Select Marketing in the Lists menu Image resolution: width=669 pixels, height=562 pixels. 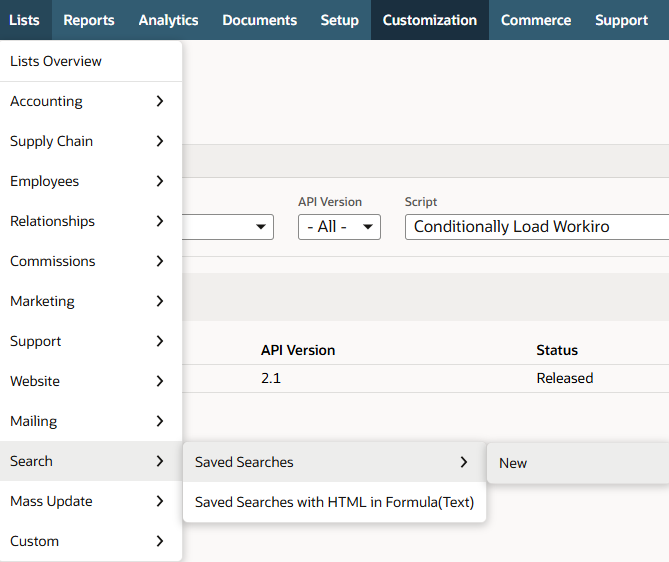[42, 301]
